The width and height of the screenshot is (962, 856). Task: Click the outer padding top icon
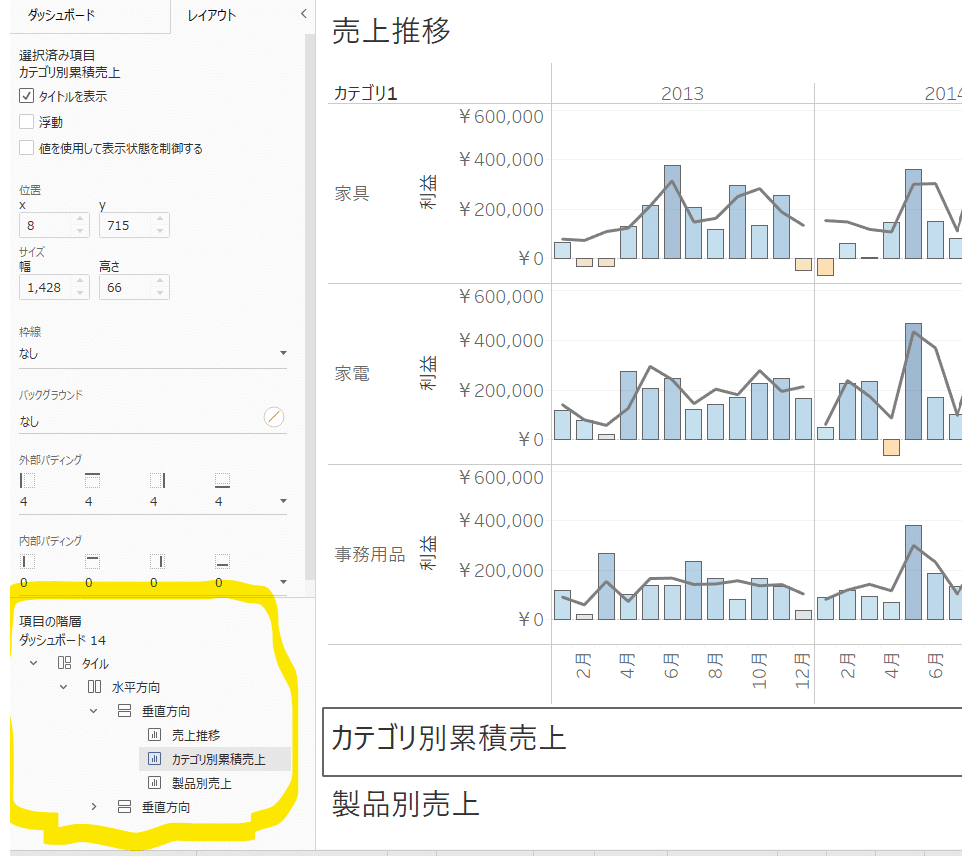[x=93, y=480]
